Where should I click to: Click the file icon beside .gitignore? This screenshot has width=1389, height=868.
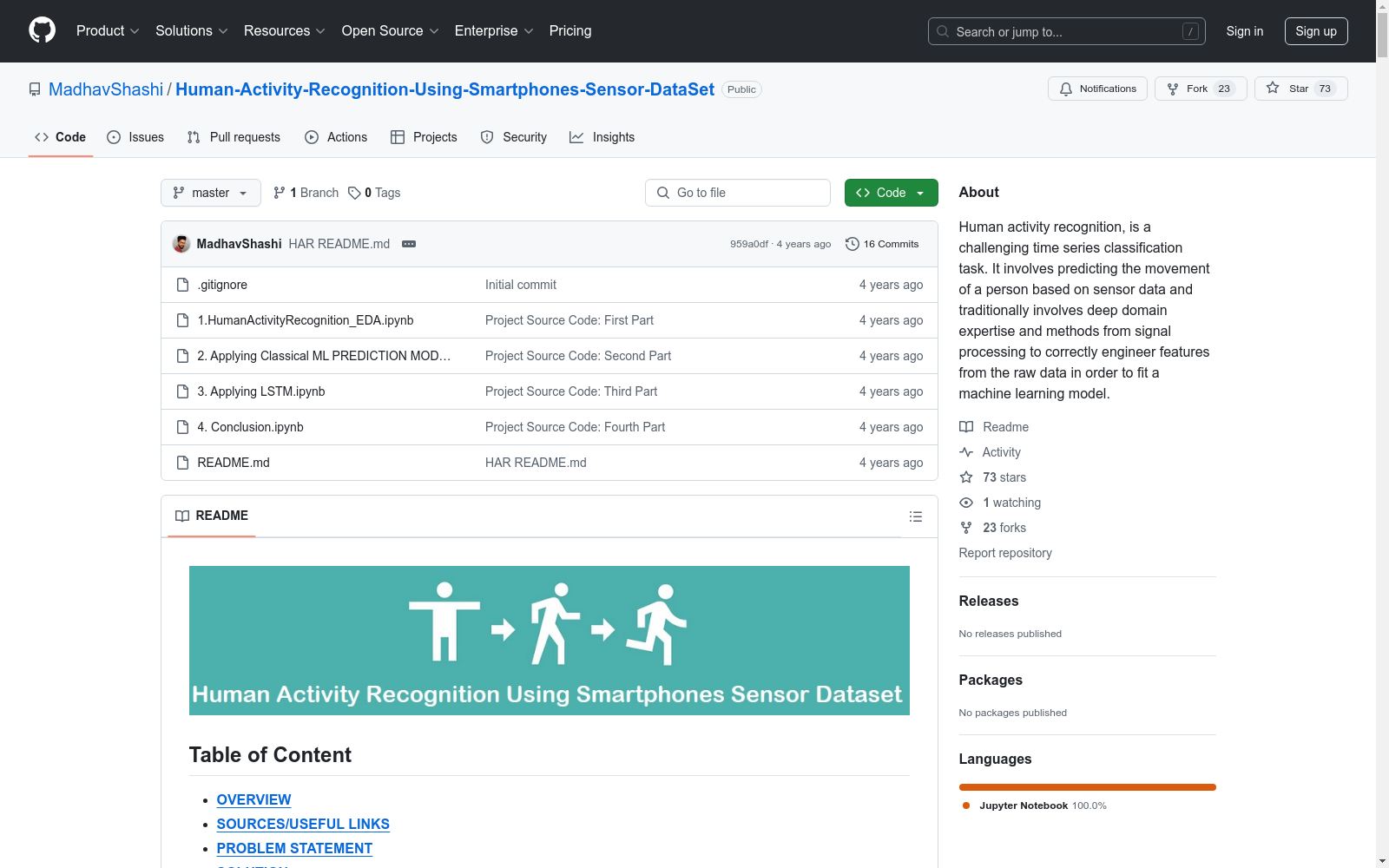[x=182, y=285]
